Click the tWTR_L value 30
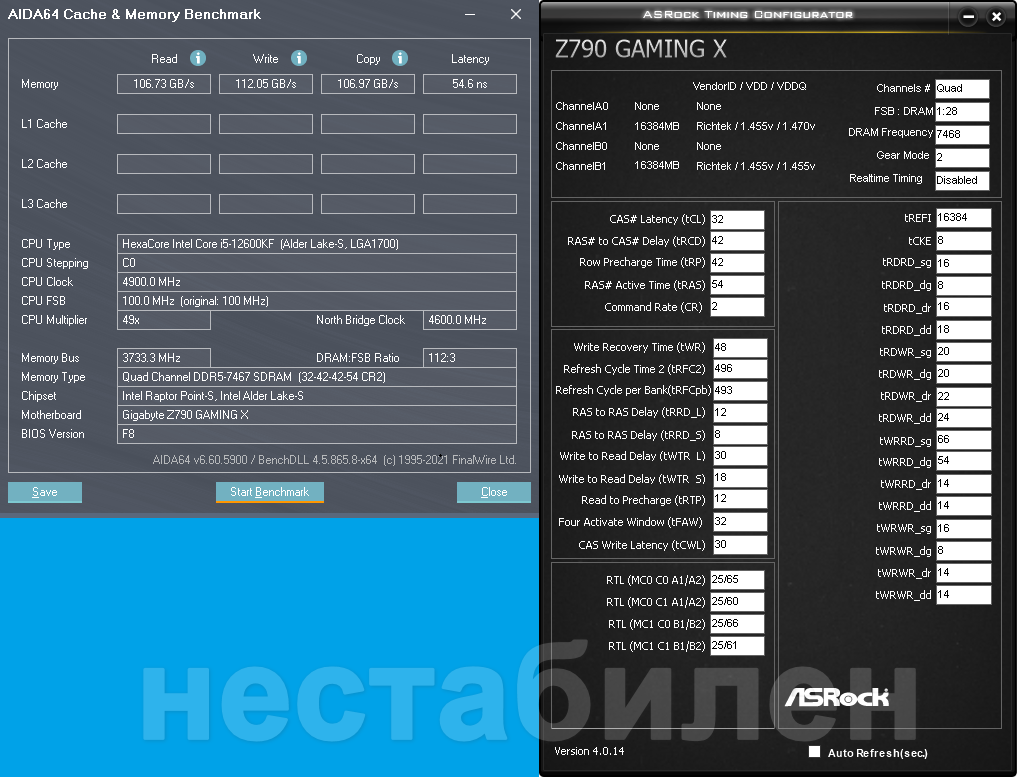The width and height of the screenshot is (1017, 777). click(x=740, y=456)
